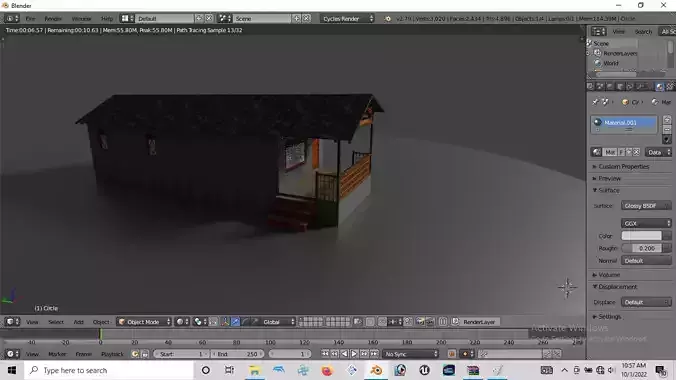The height and width of the screenshot is (380, 676).
Task: Open the Displacement Default dropdown
Action: tap(646, 302)
